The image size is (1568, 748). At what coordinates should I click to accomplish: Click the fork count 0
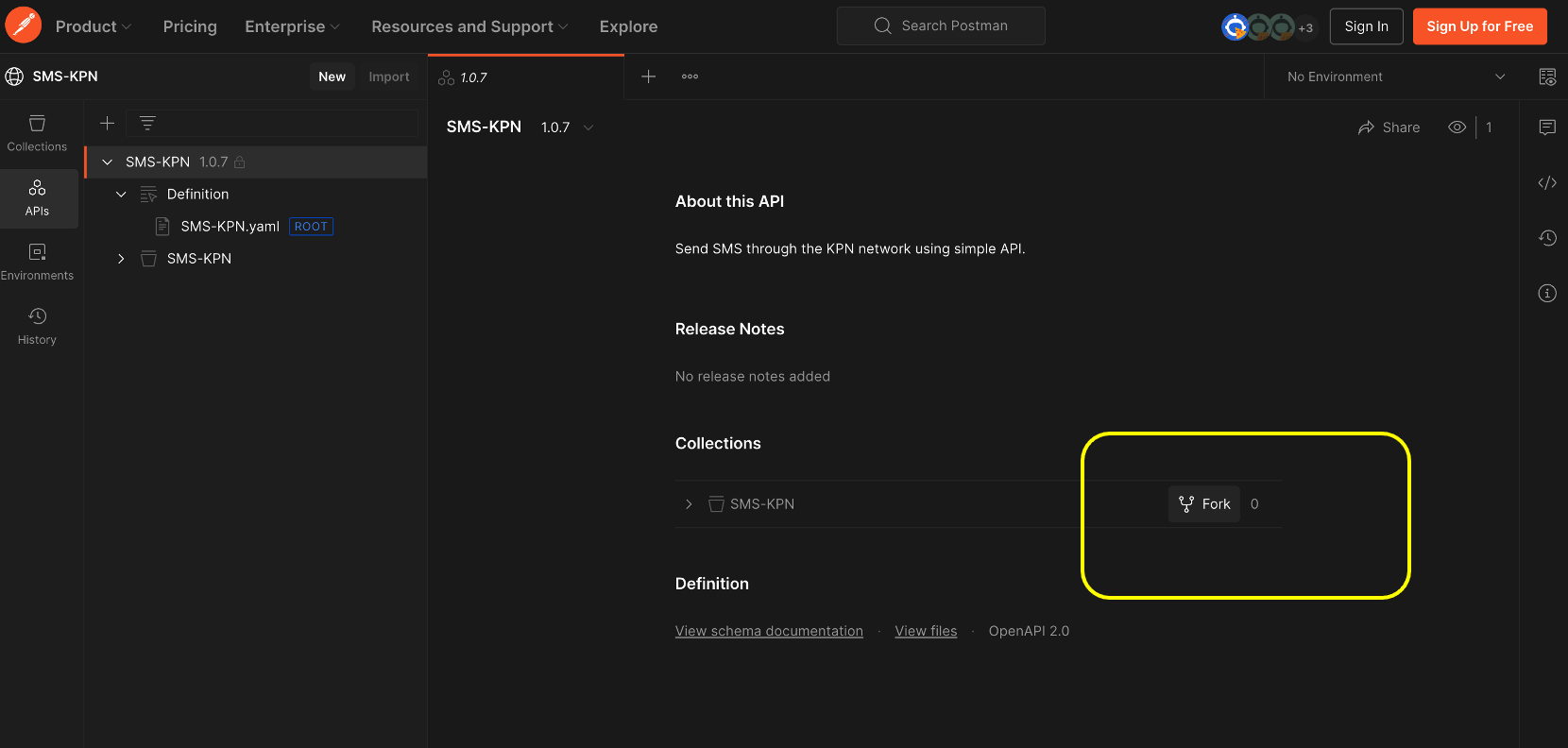[x=1254, y=504]
